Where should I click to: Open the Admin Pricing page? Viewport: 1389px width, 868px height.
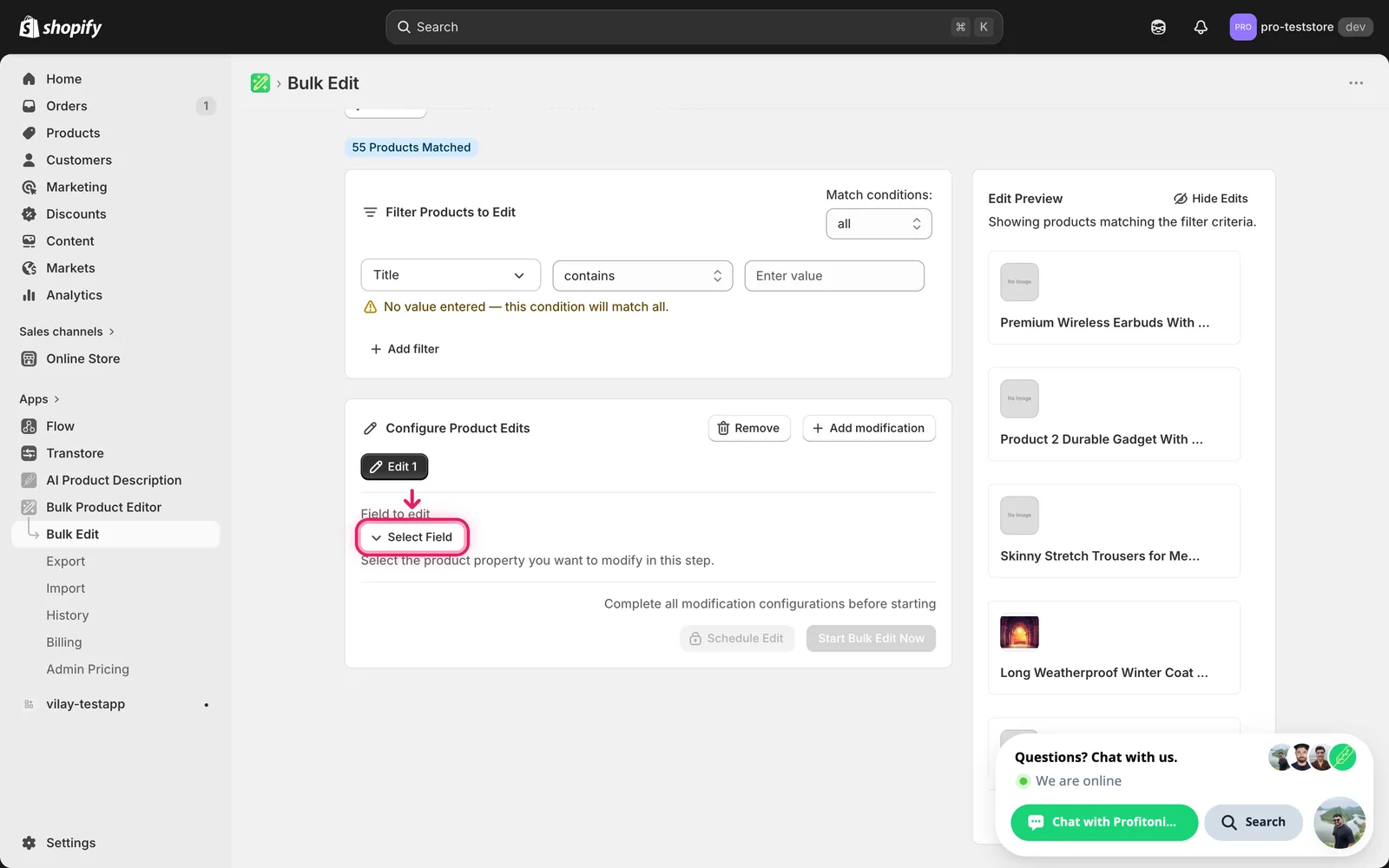click(88, 669)
